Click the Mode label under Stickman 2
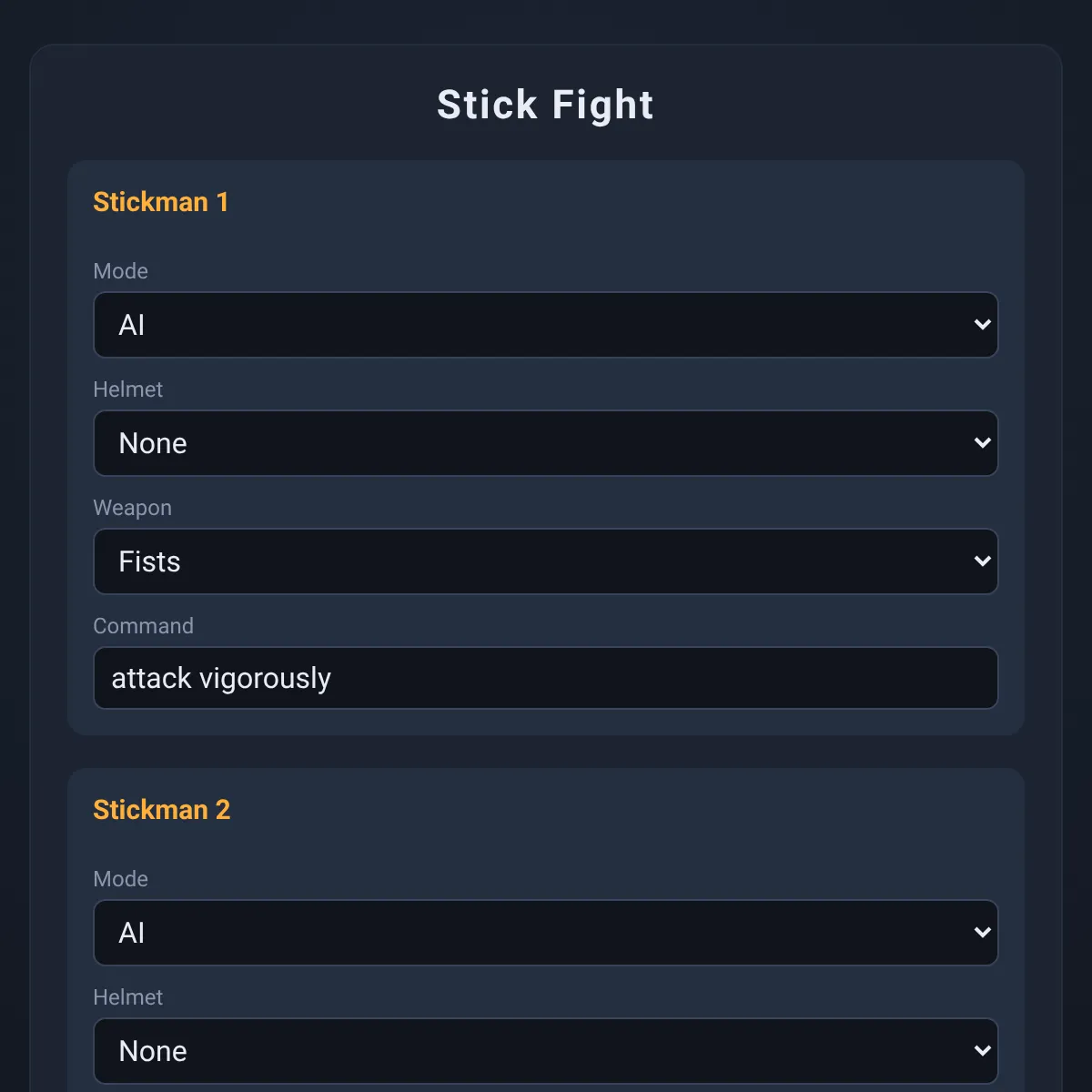Viewport: 1092px width, 1092px height. 120,879
